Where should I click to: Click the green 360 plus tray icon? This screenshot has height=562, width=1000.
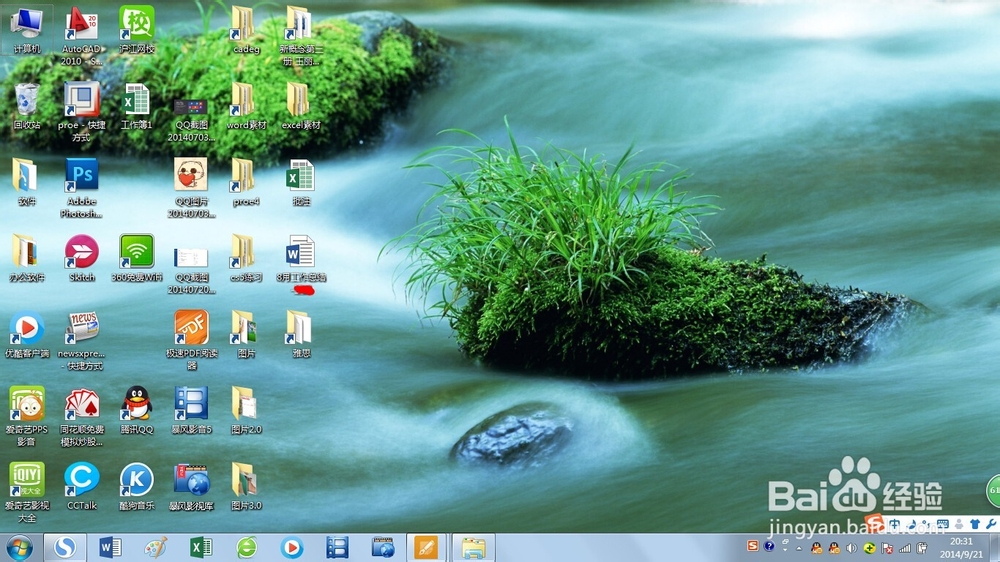tap(869, 548)
